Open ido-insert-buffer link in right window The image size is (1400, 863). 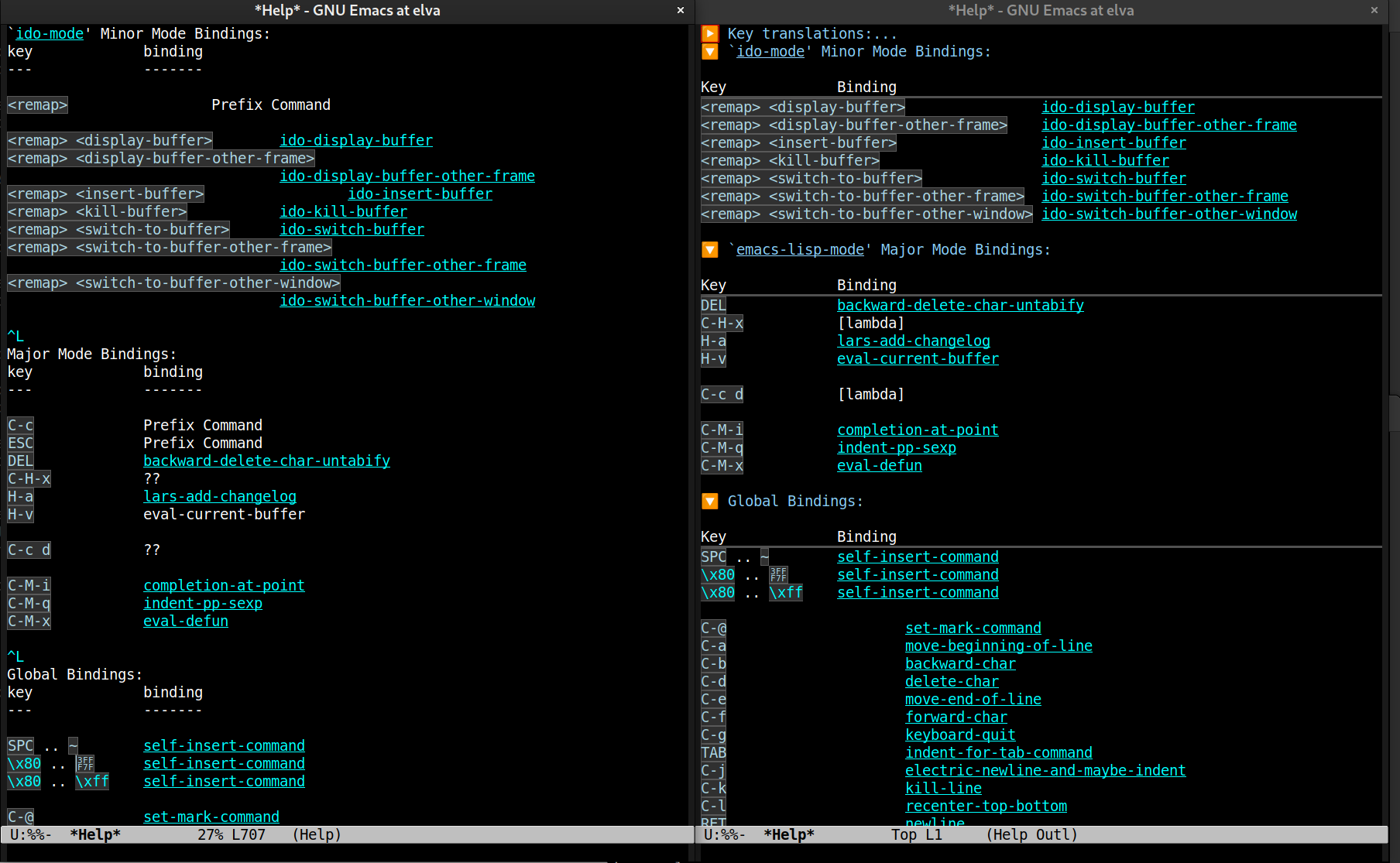click(x=1113, y=142)
